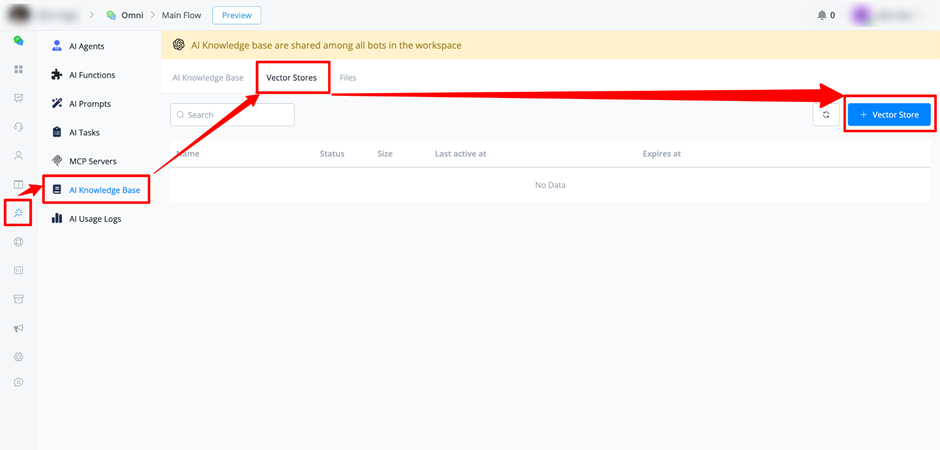Screen dimensions: 940x450
Task: Click Omni in the breadcrumb
Action: click(x=130, y=16)
